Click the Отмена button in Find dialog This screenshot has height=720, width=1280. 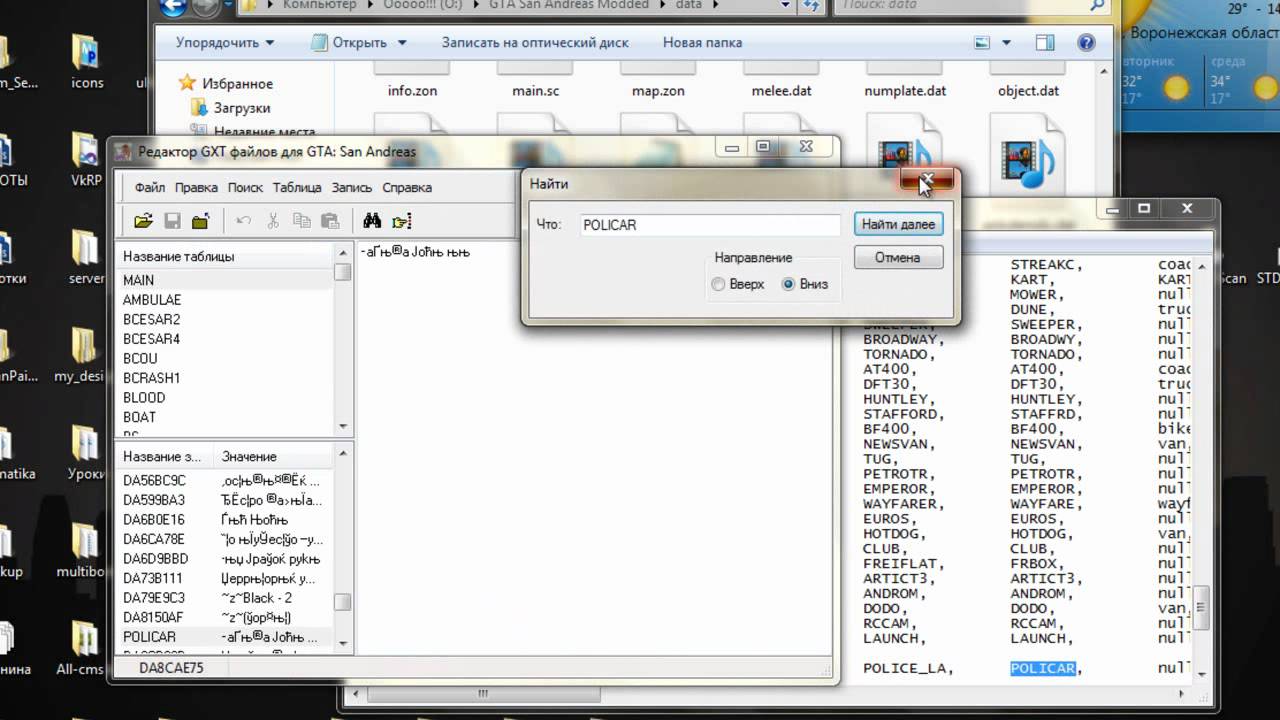(898, 257)
